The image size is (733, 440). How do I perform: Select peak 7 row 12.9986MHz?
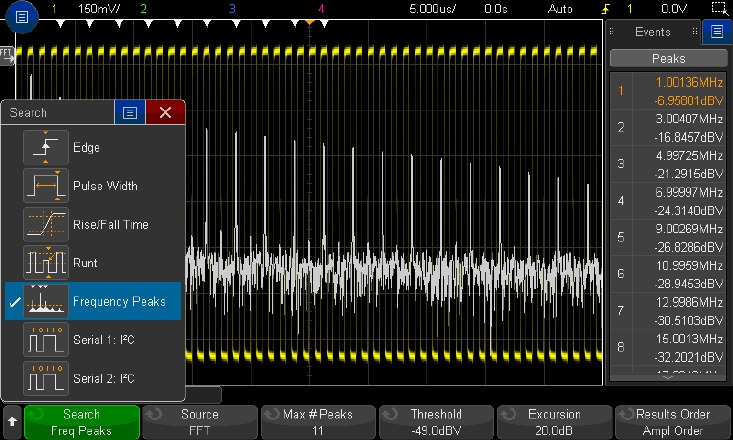[x=668, y=311]
